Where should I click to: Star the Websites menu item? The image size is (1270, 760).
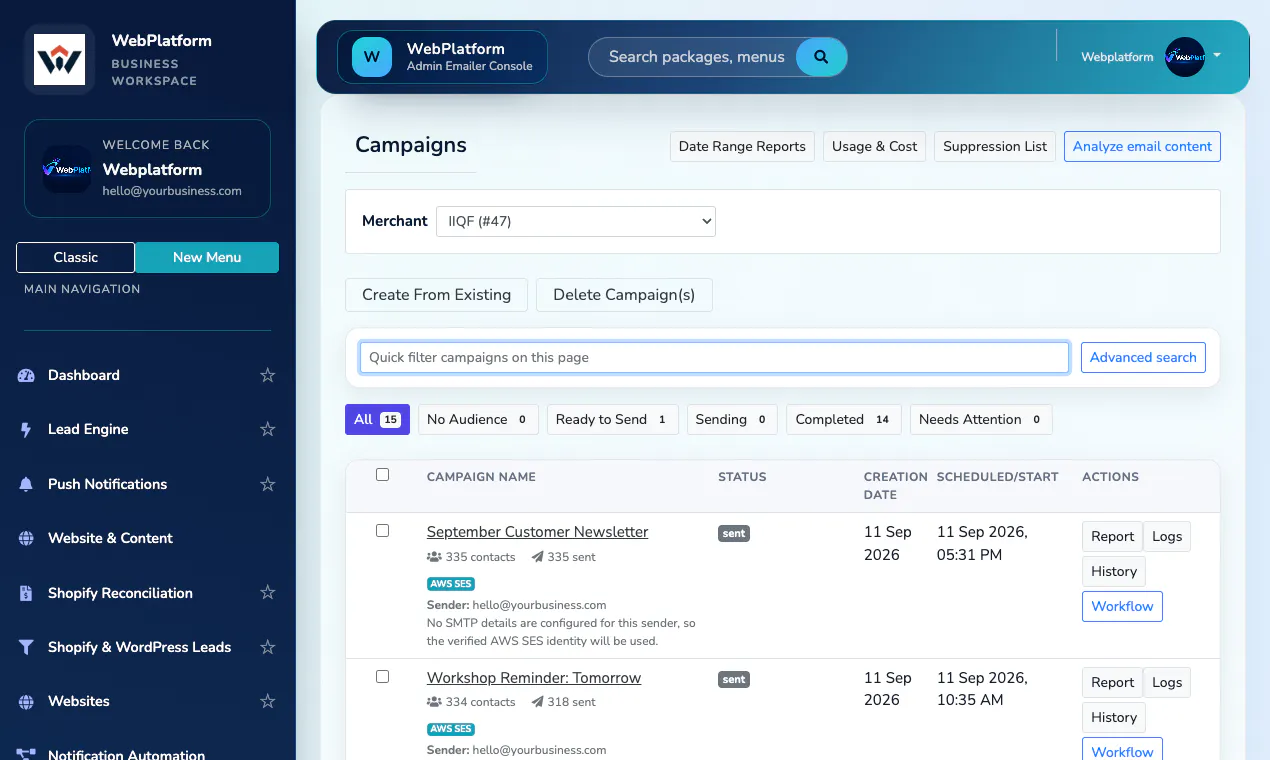tap(267, 701)
